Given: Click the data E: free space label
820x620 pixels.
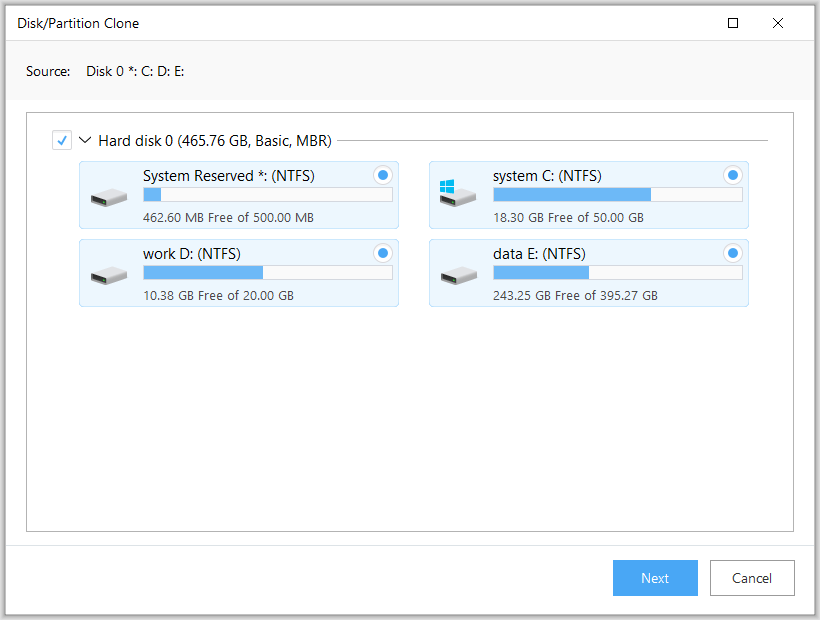Looking at the screenshot, I should (575, 295).
